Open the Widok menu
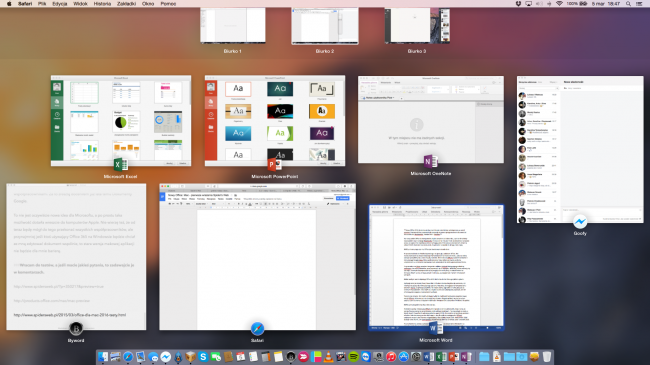 click(x=80, y=4)
